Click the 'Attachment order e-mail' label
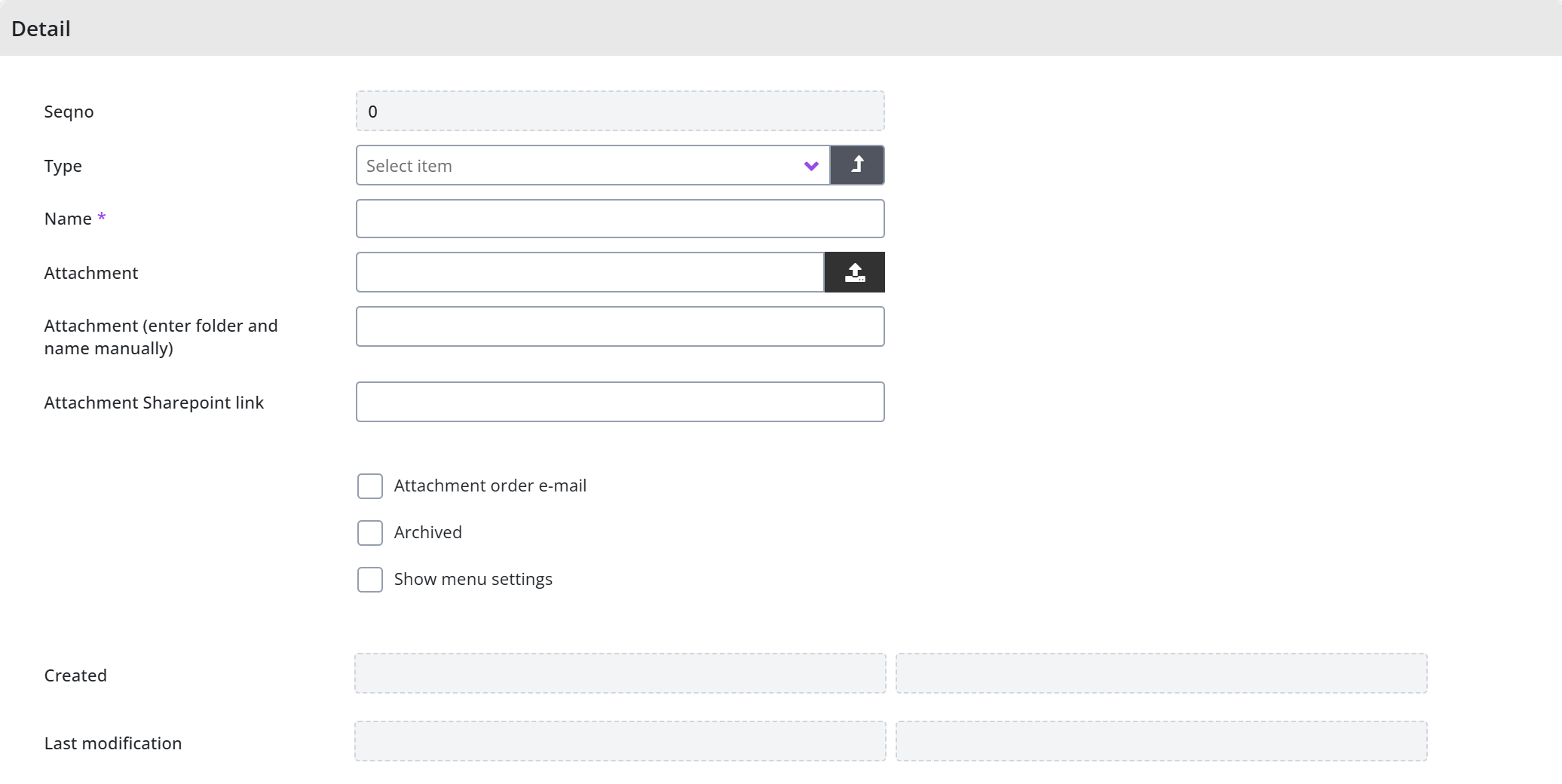The width and height of the screenshot is (1562, 784). pyautogui.click(x=490, y=485)
